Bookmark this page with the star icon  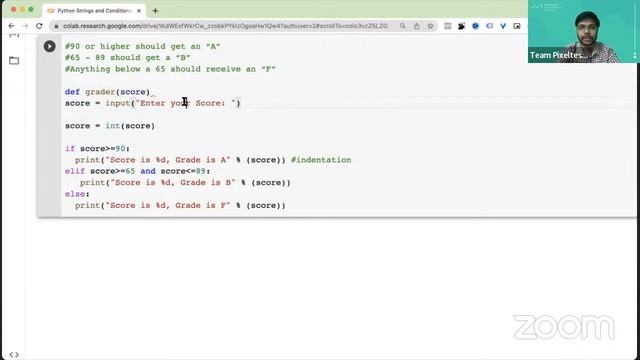(x=430, y=26)
